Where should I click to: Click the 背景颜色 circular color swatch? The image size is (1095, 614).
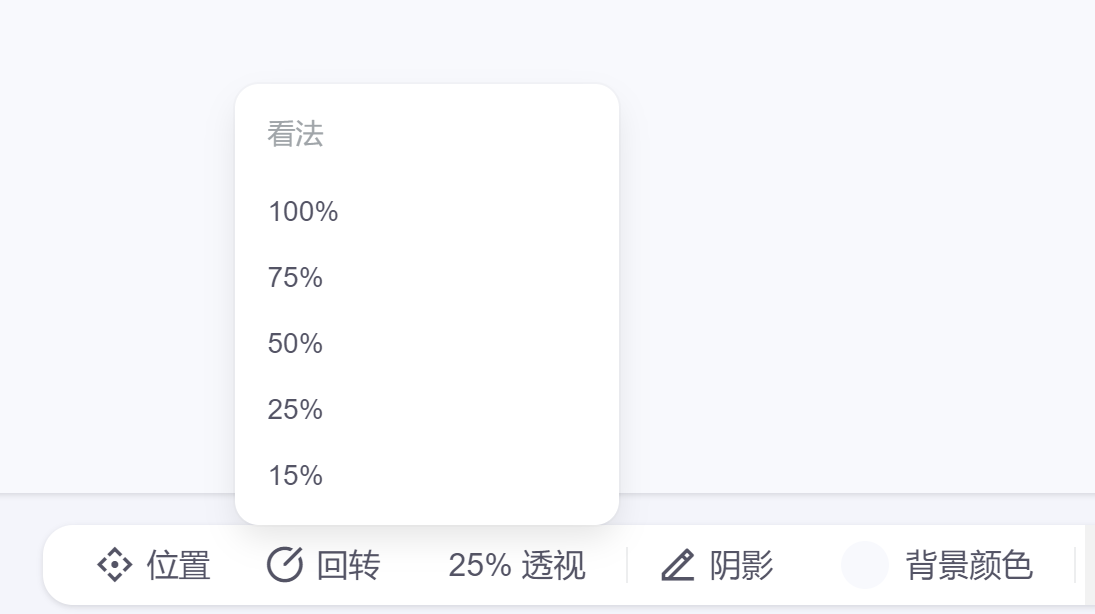click(865, 565)
